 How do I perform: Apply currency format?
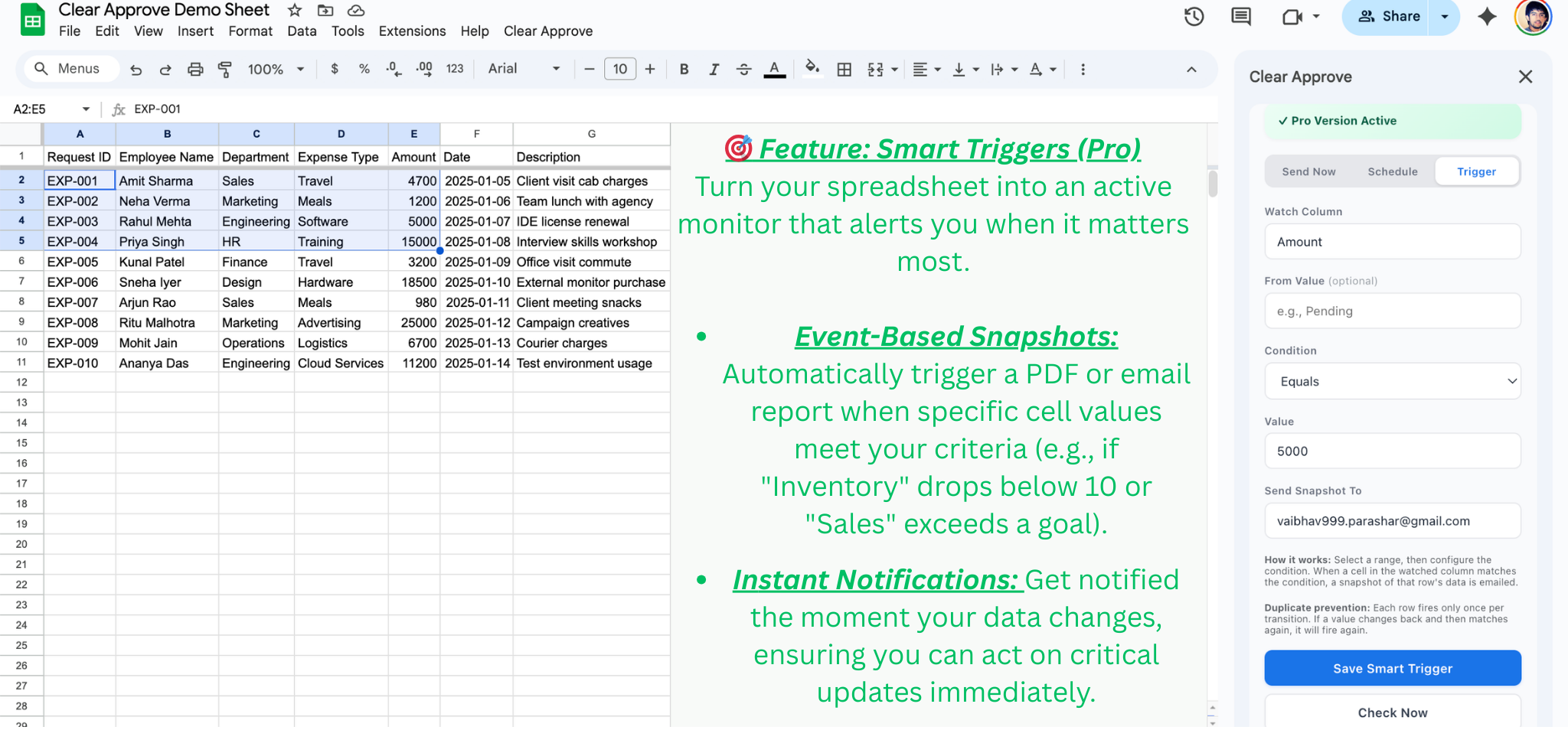point(335,69)
